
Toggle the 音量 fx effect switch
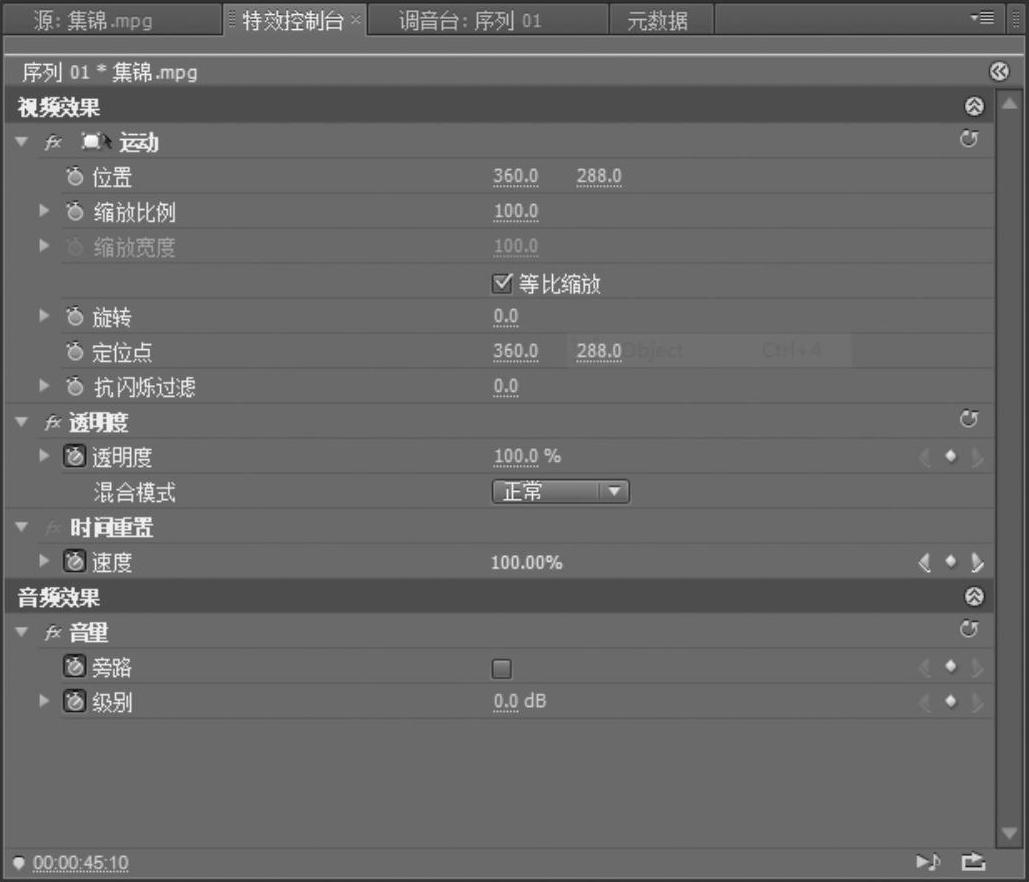(x=52, y=632)
